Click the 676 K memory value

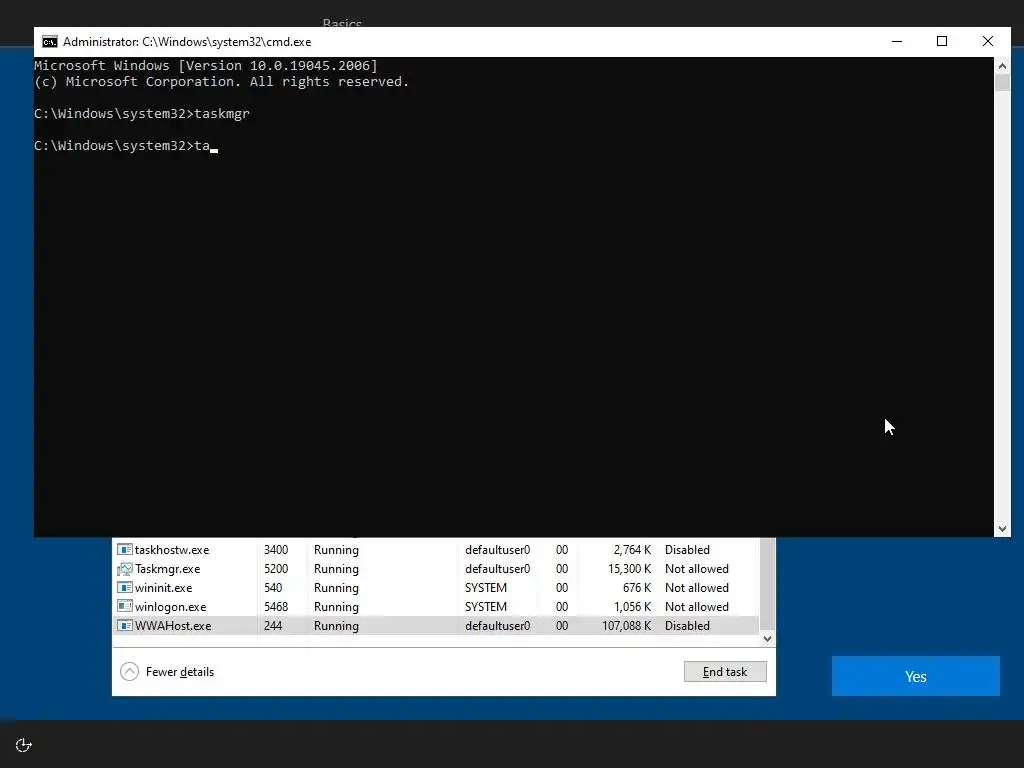[x=637, y=588]
